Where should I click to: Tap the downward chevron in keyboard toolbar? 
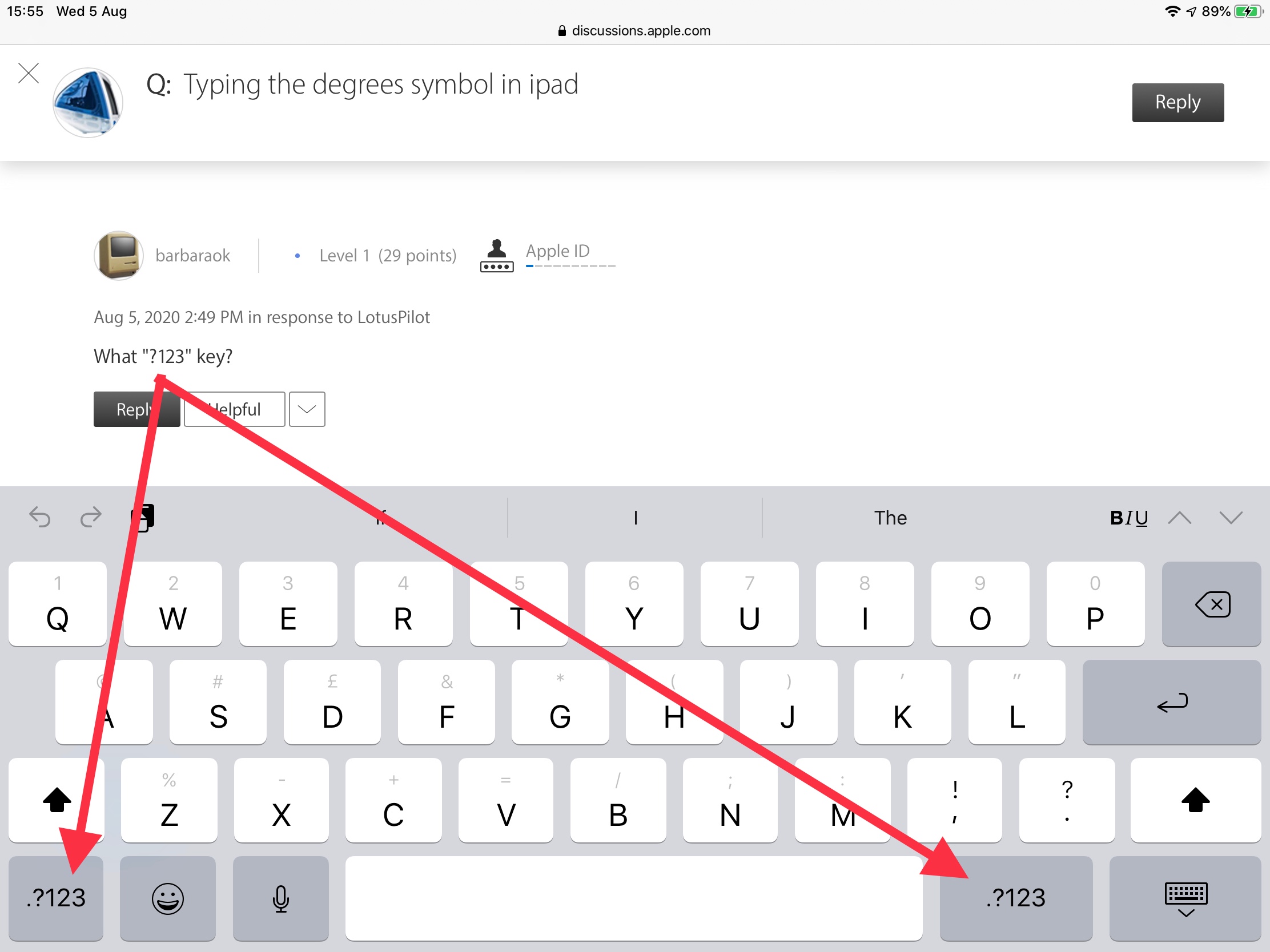tap(1231, 518)
